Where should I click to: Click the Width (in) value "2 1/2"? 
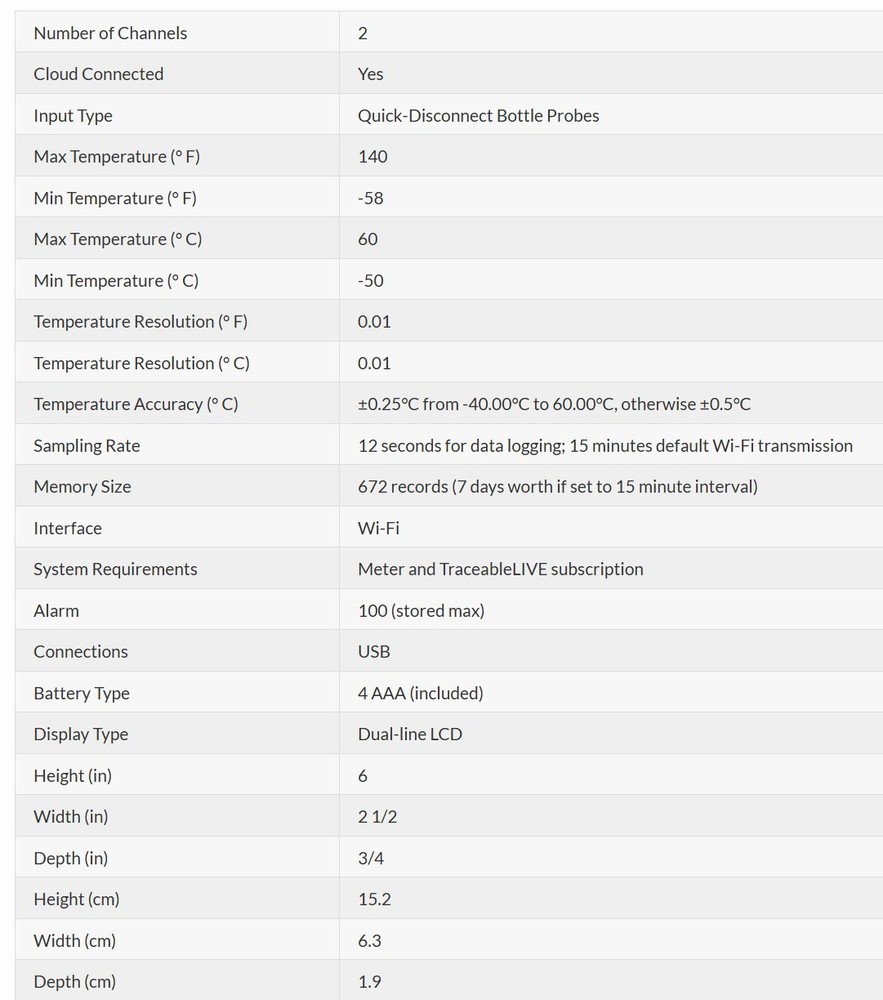click(x=377, y=817)
